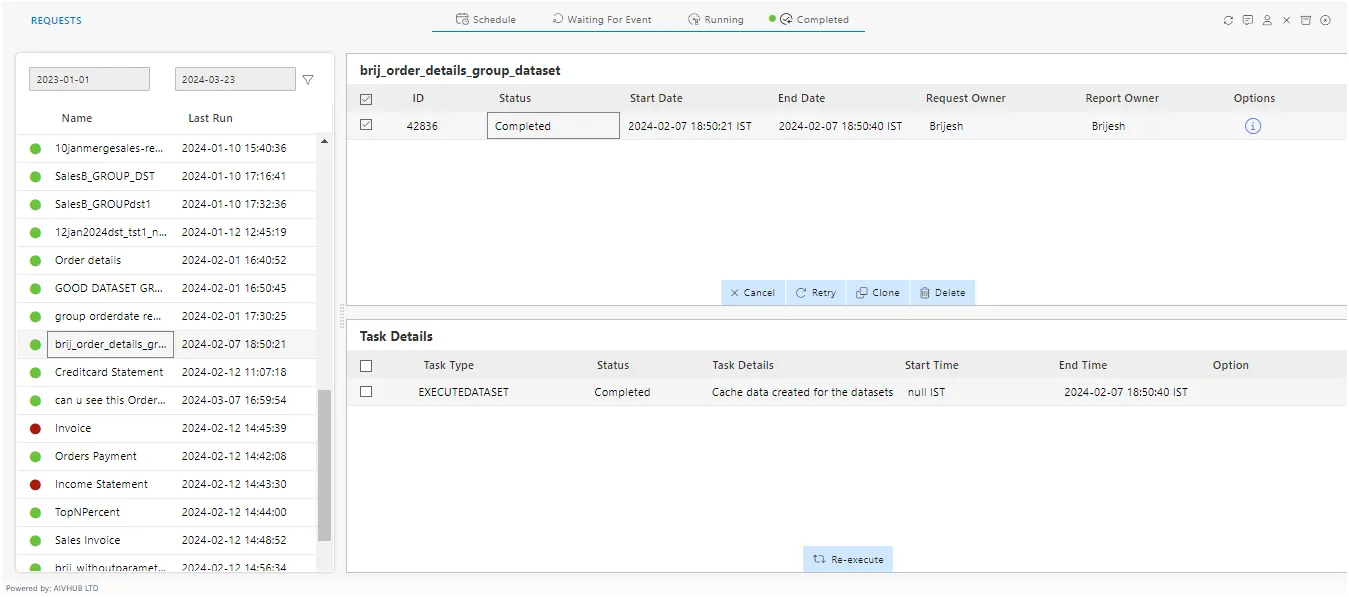Click start date field 2023-01-01
1349x597 pixels.
89,79
